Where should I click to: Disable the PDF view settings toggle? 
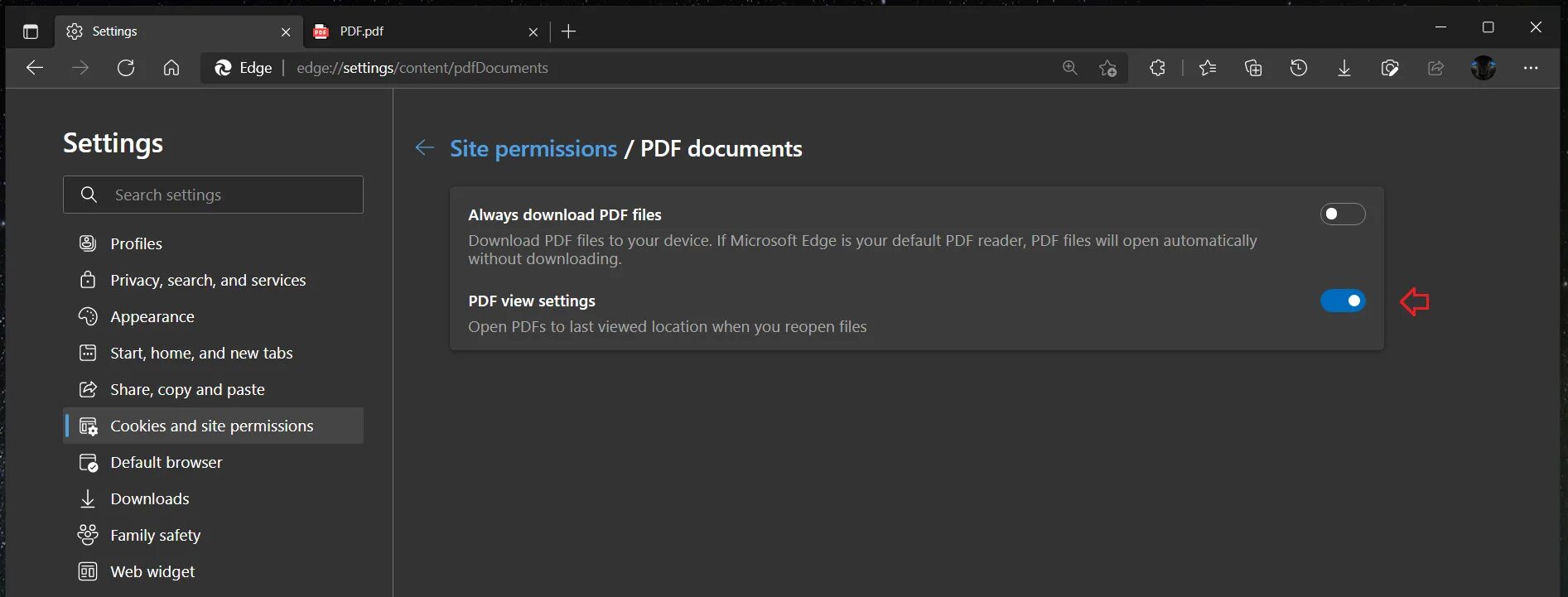click(x=1342, y=301)
